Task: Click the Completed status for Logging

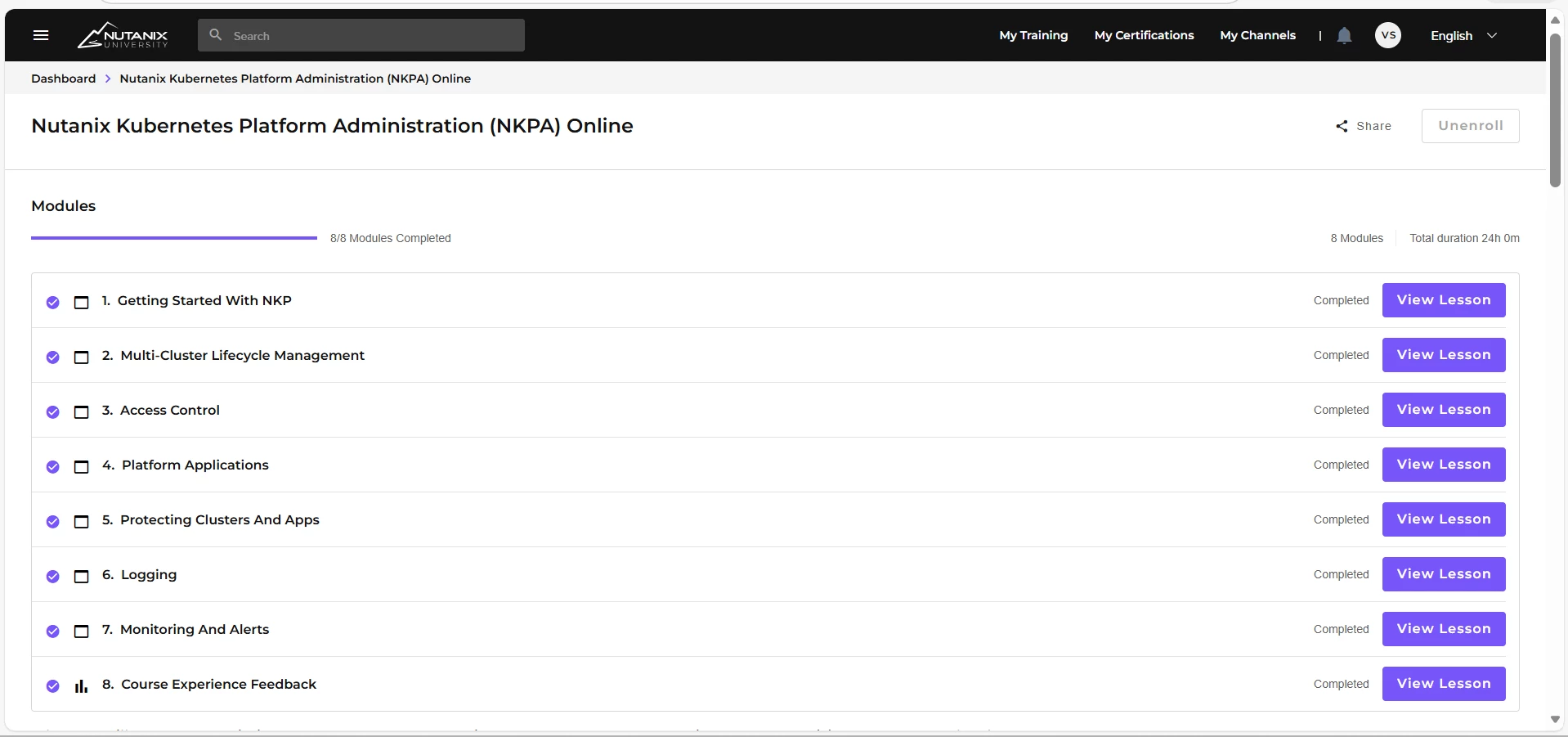Action: click(1341, 574)
